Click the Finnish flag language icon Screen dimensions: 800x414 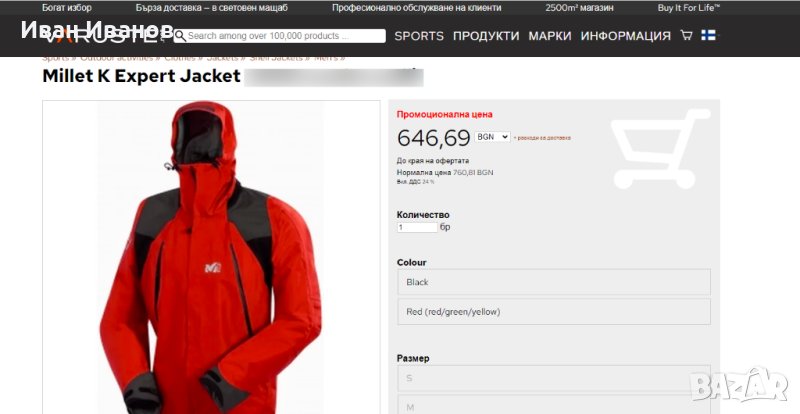(708, 35)
